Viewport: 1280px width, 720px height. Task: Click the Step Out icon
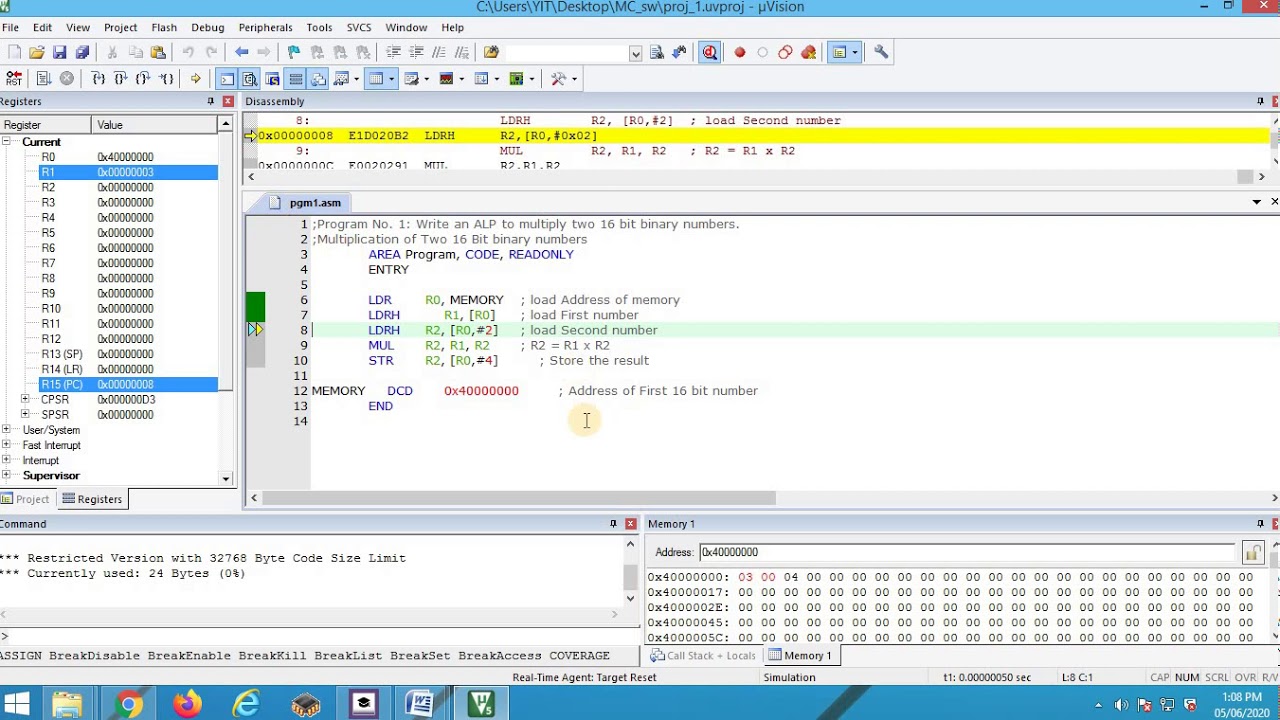point(143,78)
